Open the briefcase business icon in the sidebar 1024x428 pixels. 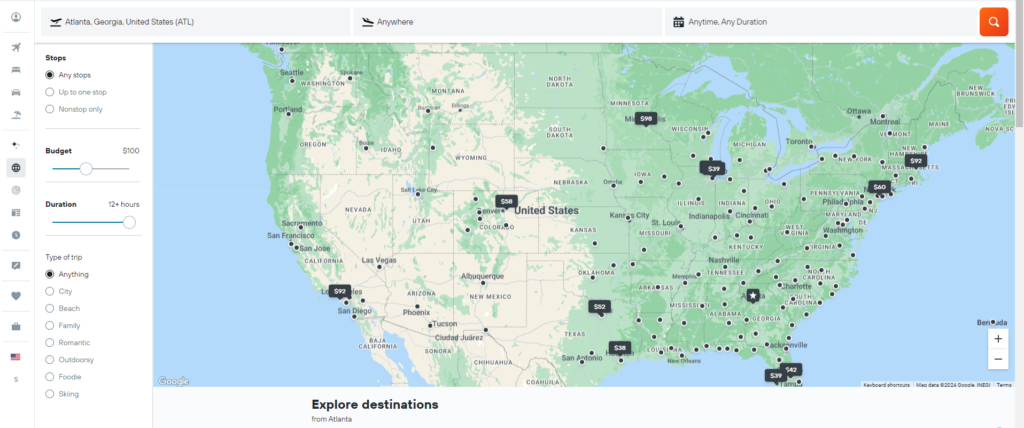(x=16, y=326)
